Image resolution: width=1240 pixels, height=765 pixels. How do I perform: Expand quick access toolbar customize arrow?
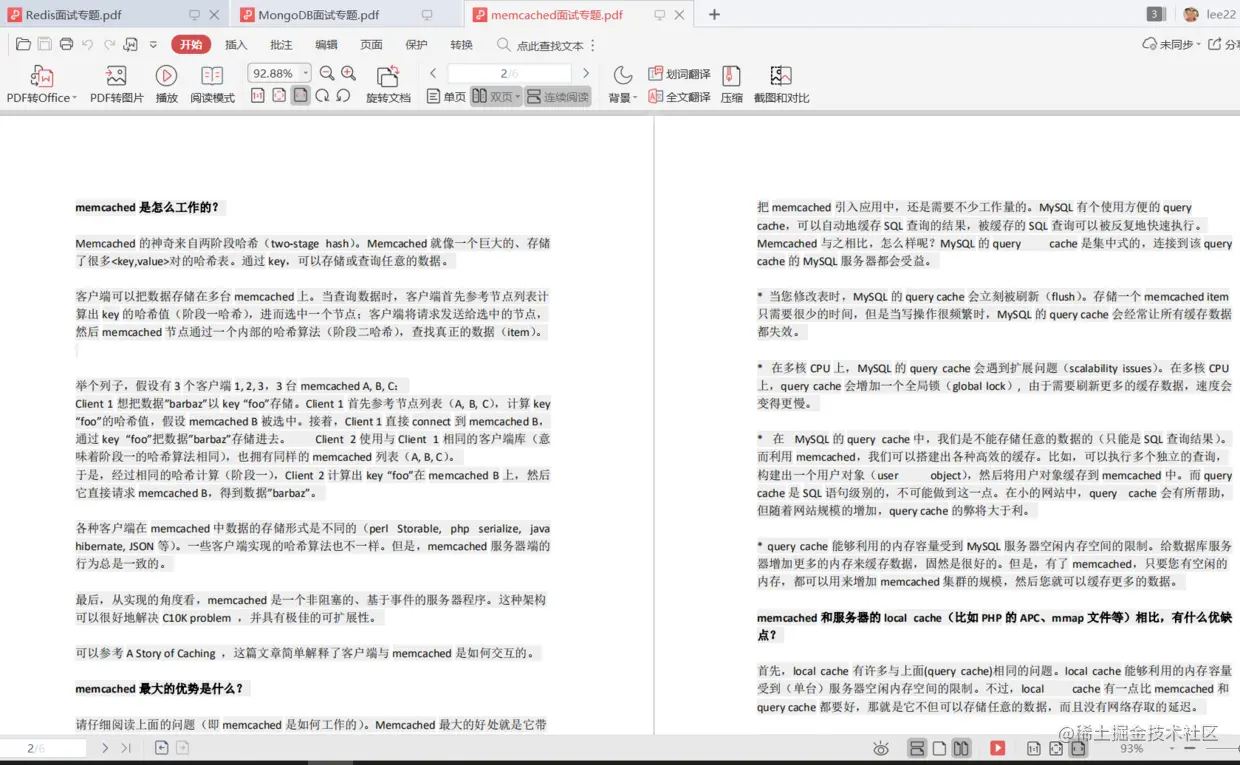153,45
